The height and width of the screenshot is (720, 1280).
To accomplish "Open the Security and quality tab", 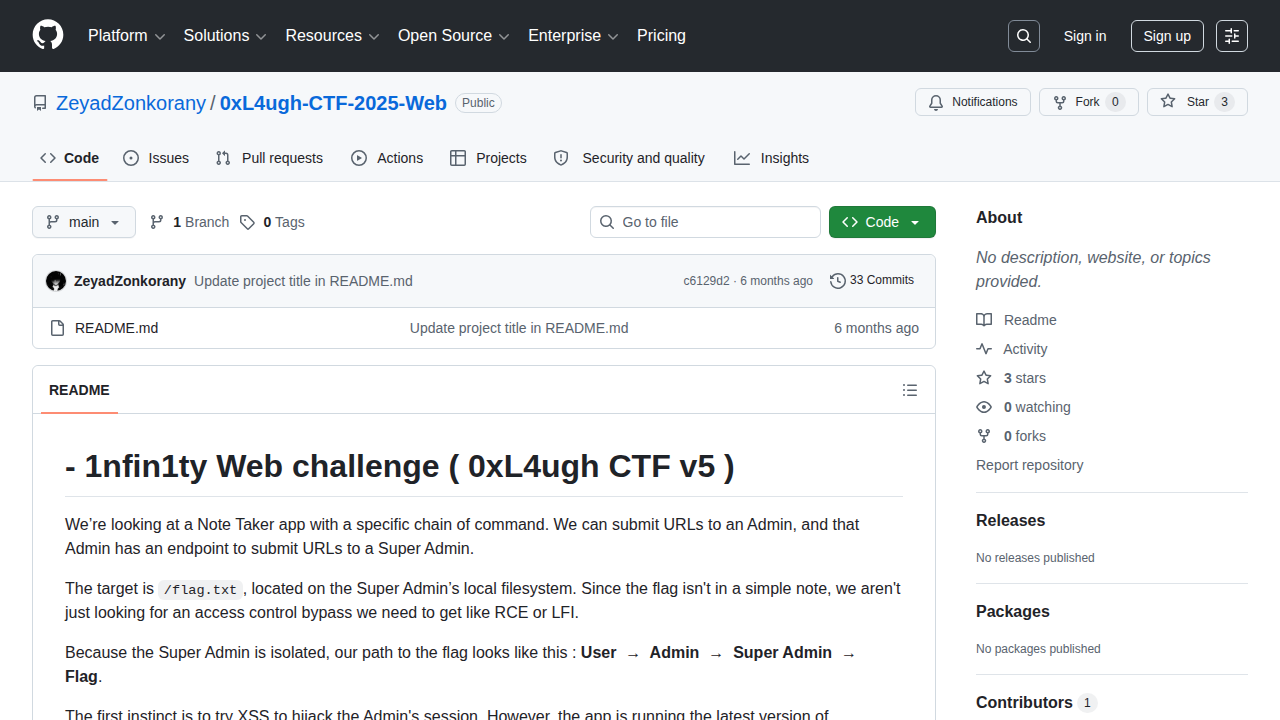I will click(629, 158).
